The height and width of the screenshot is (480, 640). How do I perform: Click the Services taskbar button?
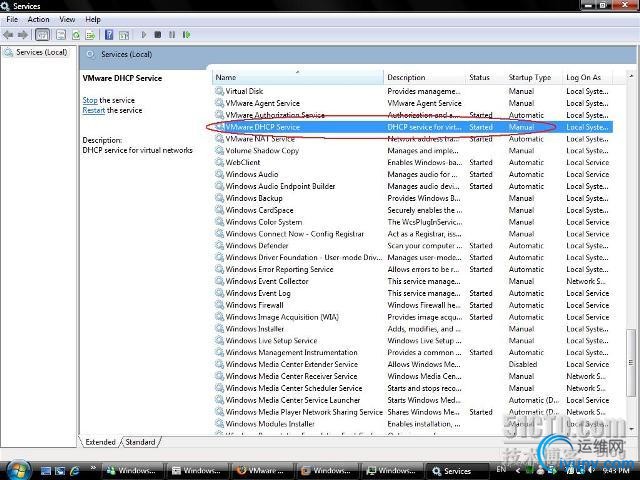[x=457, y=471]
